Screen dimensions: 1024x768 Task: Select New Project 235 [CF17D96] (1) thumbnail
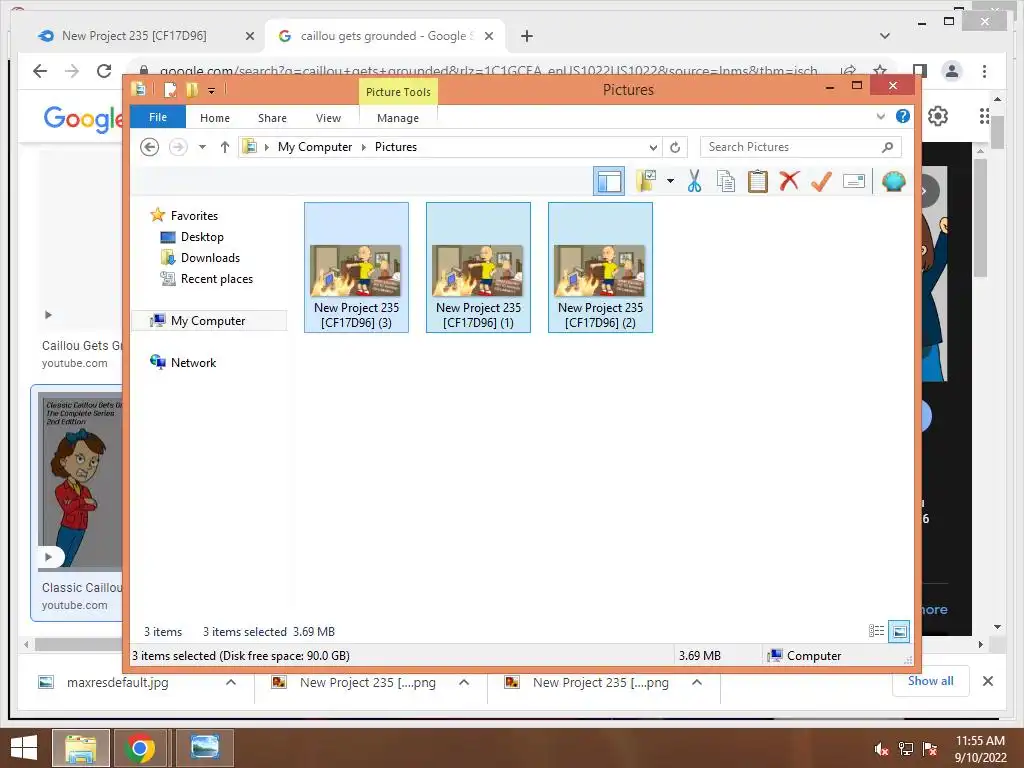pos(479,268)
